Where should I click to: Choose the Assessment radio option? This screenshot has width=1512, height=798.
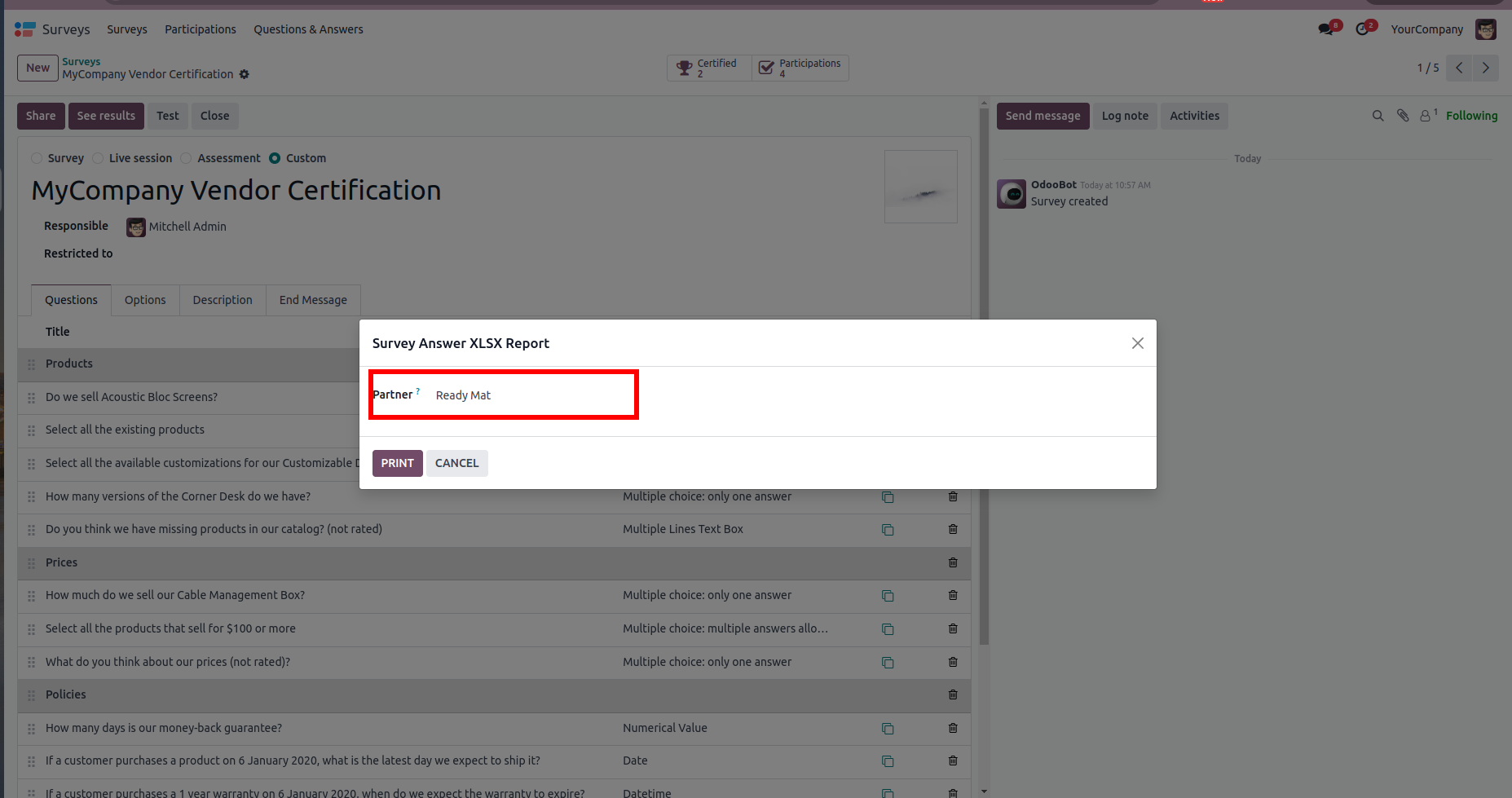click(187, 158)
